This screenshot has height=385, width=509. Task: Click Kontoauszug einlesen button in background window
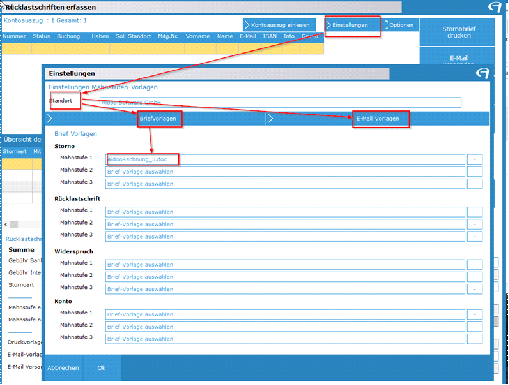tap(279, 25)
